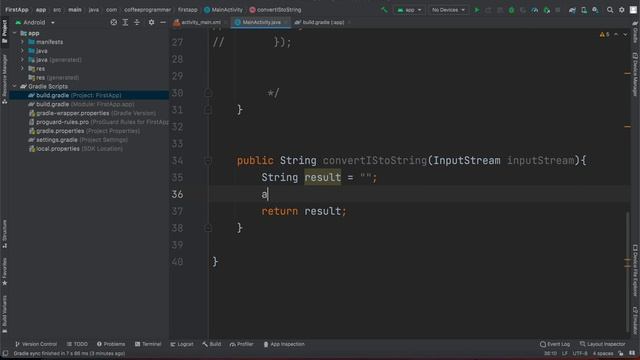Open the Version Control tool window

click(36, 344)
